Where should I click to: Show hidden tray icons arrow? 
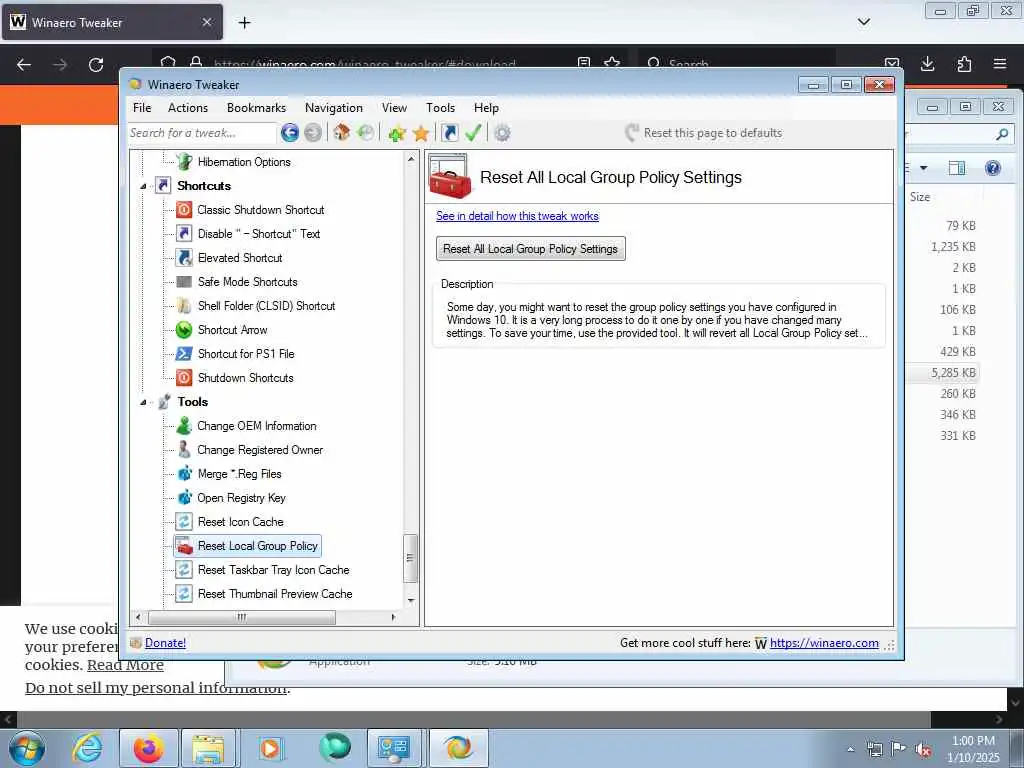click(x=850, y=750)
